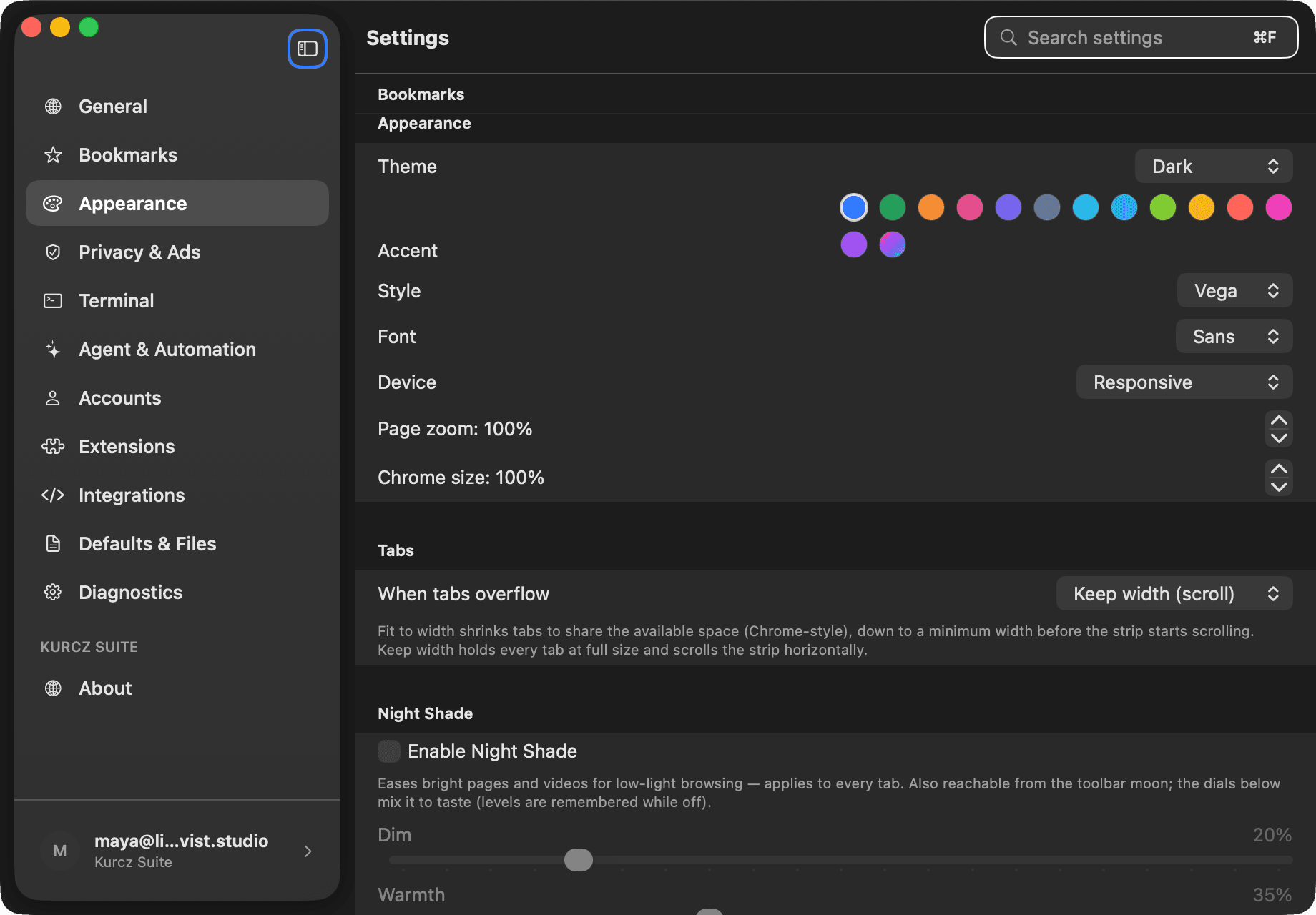This screenshot has width=1316, height=915.
Task: Click the sparkle icon beside Agent & Automation
Action: pos(53,350)
